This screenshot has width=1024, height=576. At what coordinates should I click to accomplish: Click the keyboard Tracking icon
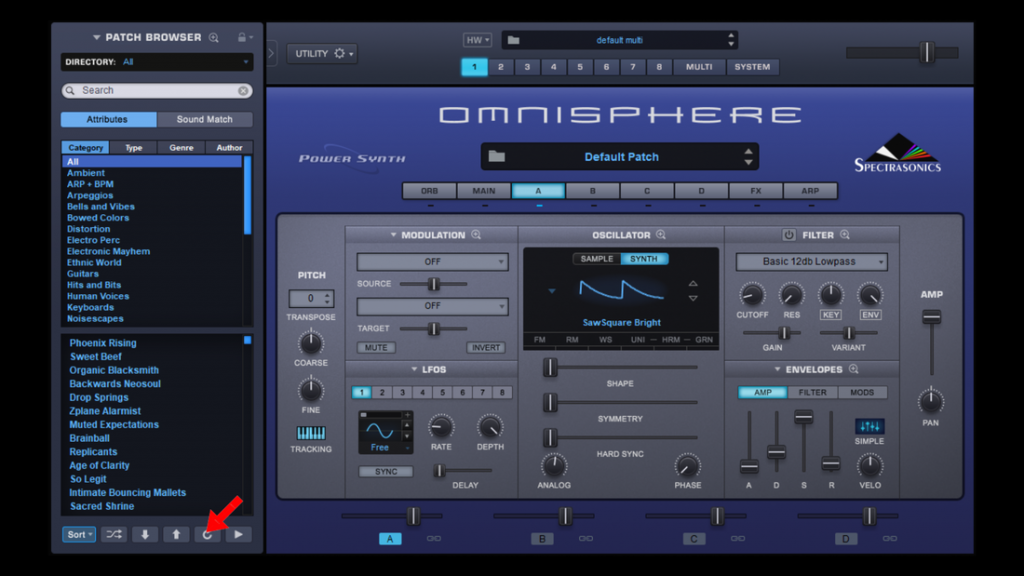point(311,433)
